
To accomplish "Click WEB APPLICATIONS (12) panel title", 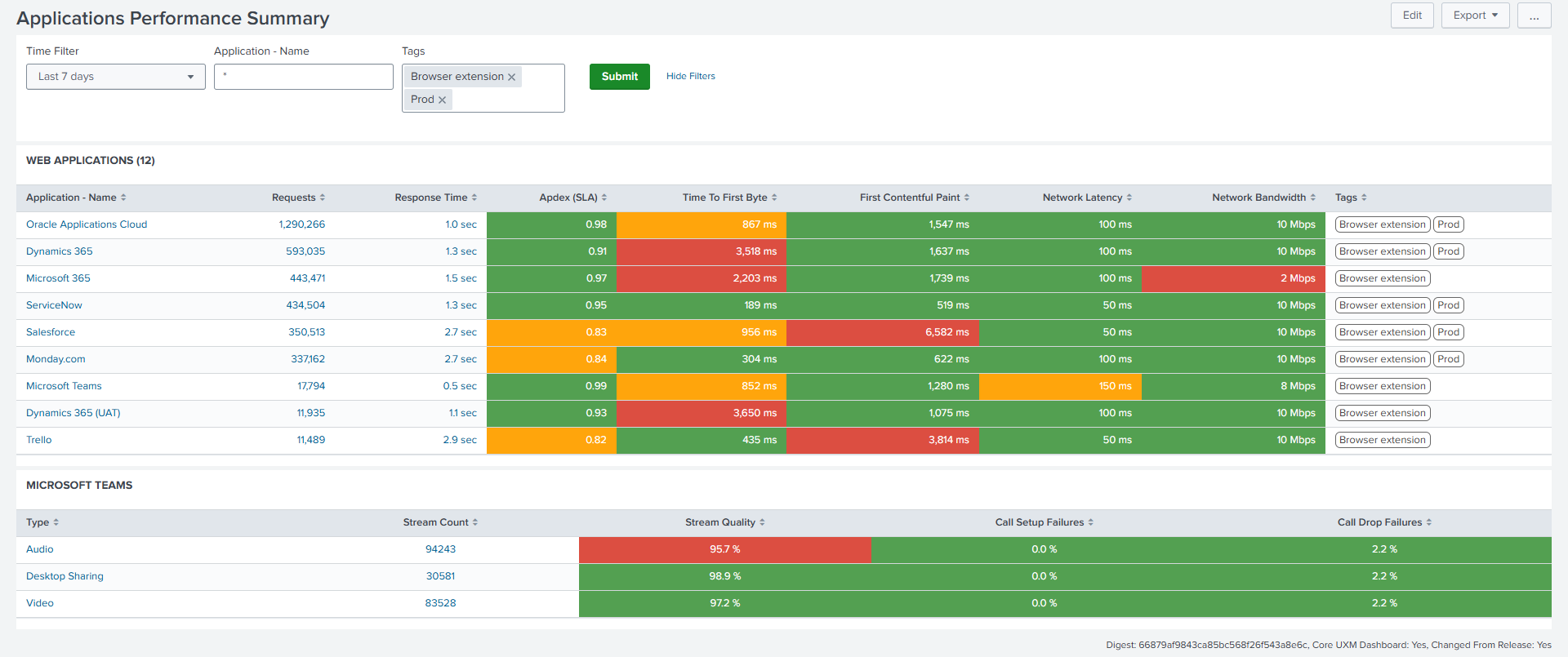I will pyautogui.click(x=91, y=161).
